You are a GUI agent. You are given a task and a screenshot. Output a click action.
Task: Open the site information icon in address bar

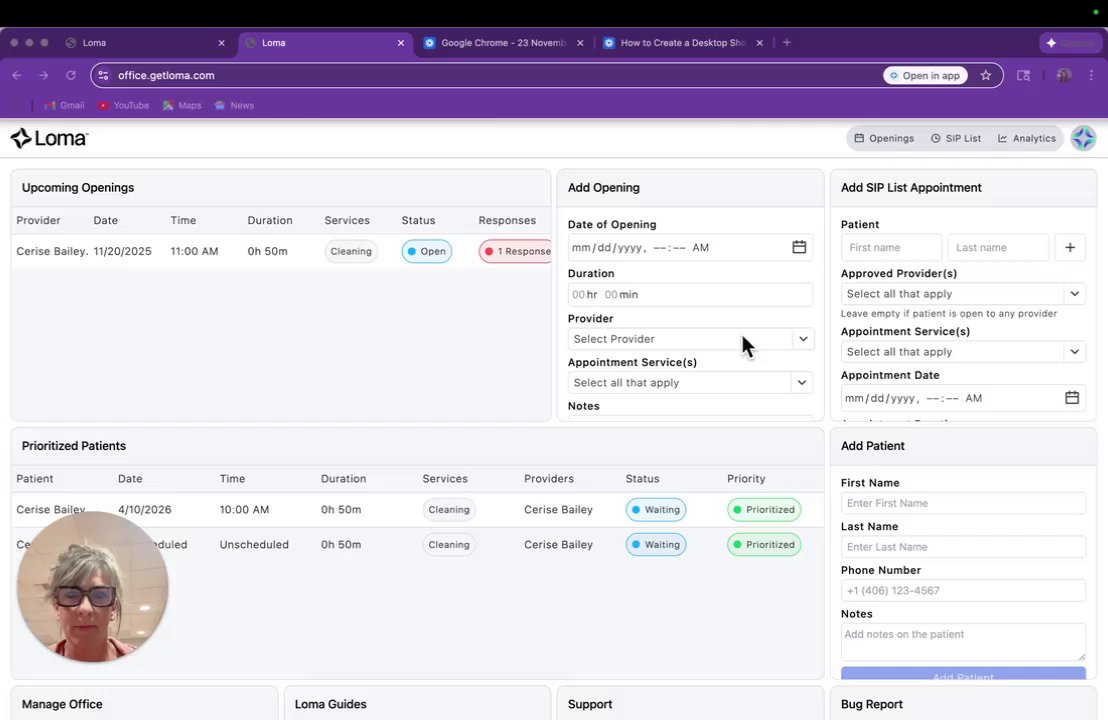(104, 76)
